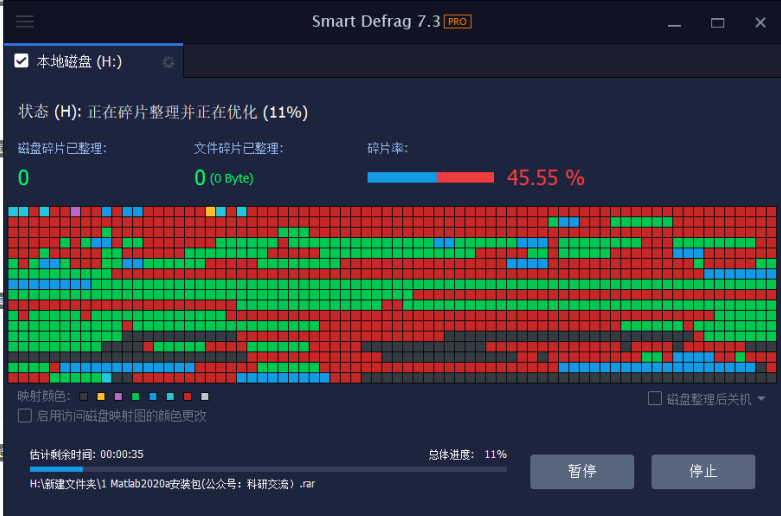Viewport: 781px width, 516px height.
Task: Click the overall progress bar
Action: [x=268, y=469]
